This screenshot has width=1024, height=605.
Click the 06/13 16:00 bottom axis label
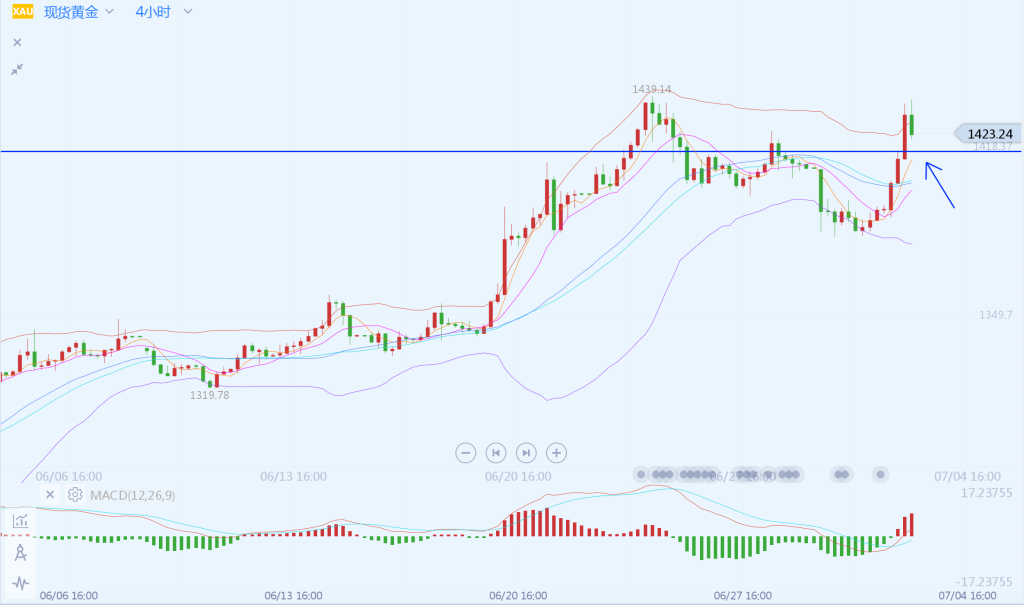293,595
